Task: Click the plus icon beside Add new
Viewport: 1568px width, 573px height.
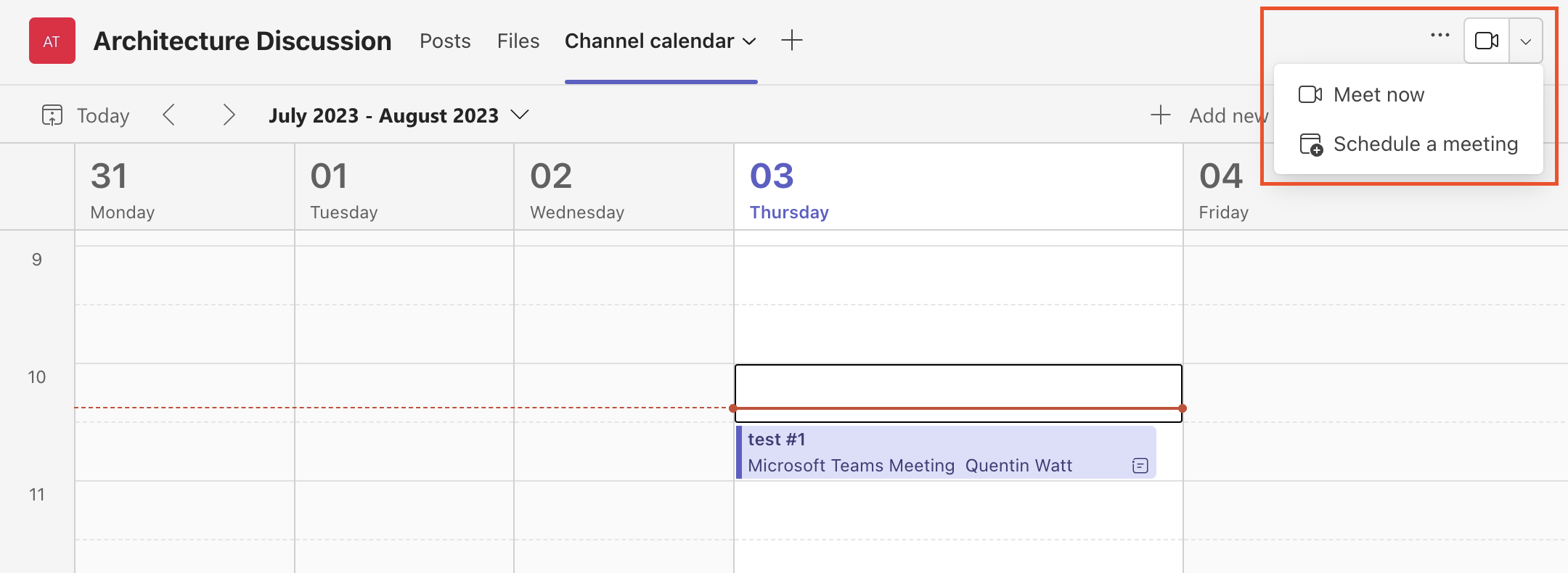Action: pyautogui.click(x=1161, y=115)
